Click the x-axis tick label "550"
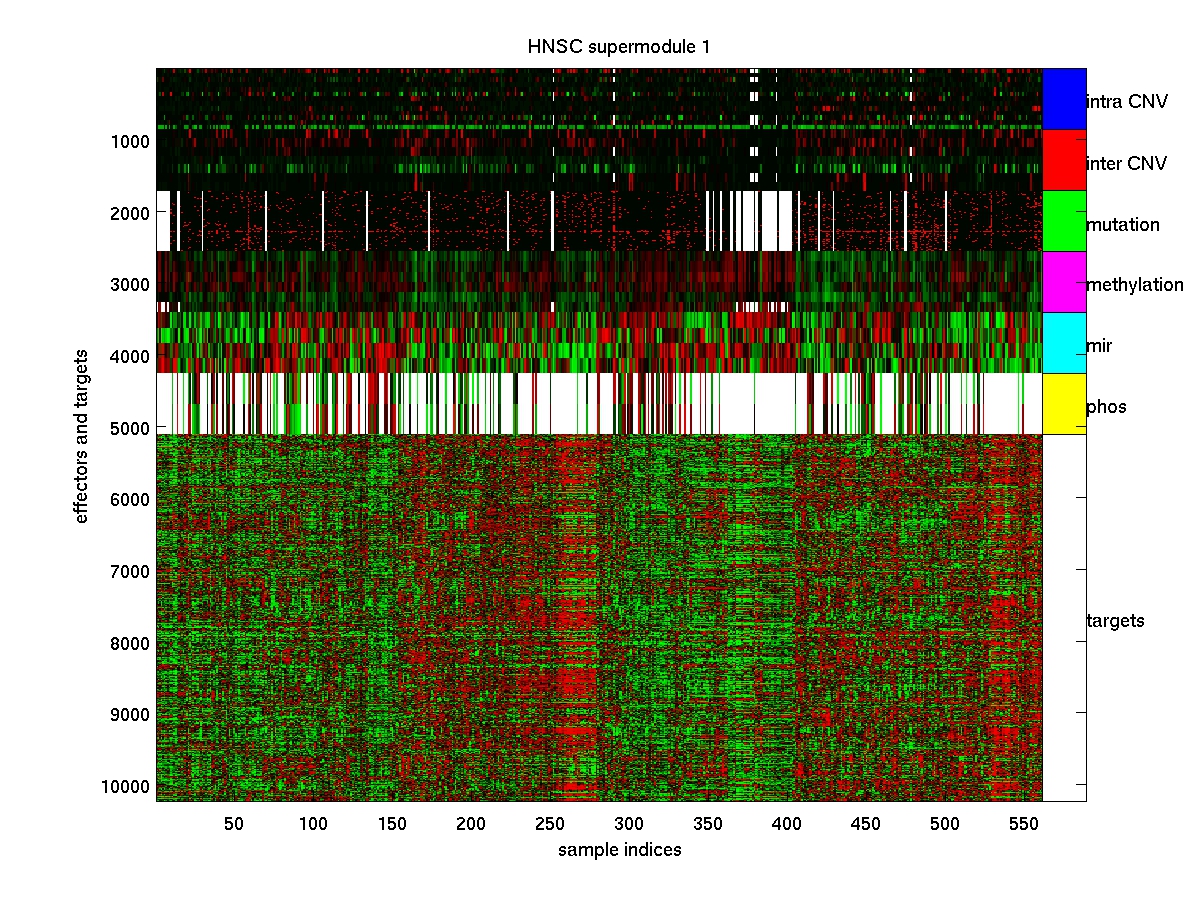This screenshot has height=900, width=1200. click(1024, 823)
